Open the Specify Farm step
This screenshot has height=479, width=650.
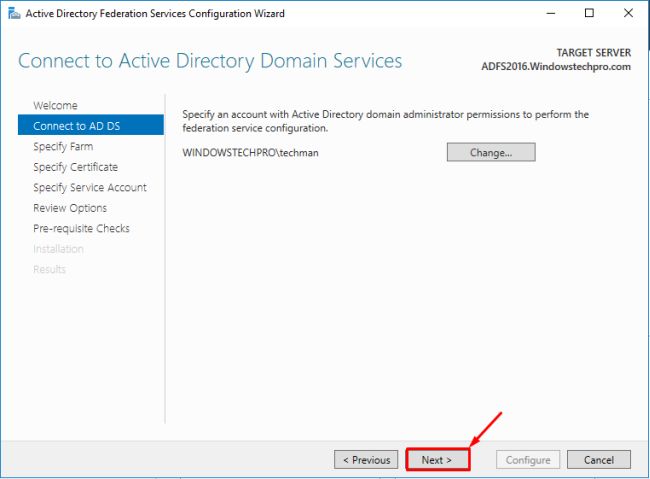pos(63,146)
